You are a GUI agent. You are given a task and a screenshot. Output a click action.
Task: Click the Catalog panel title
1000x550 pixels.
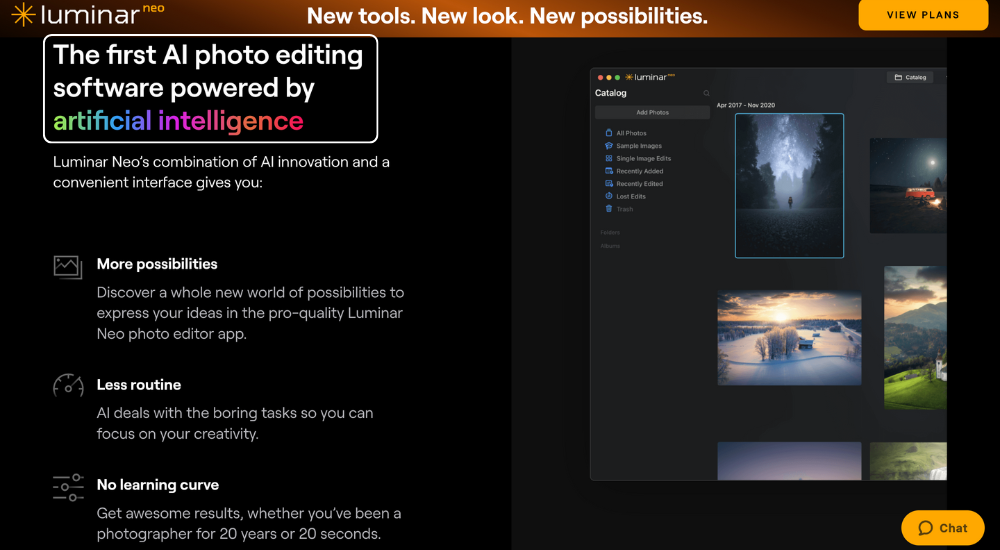610,93
